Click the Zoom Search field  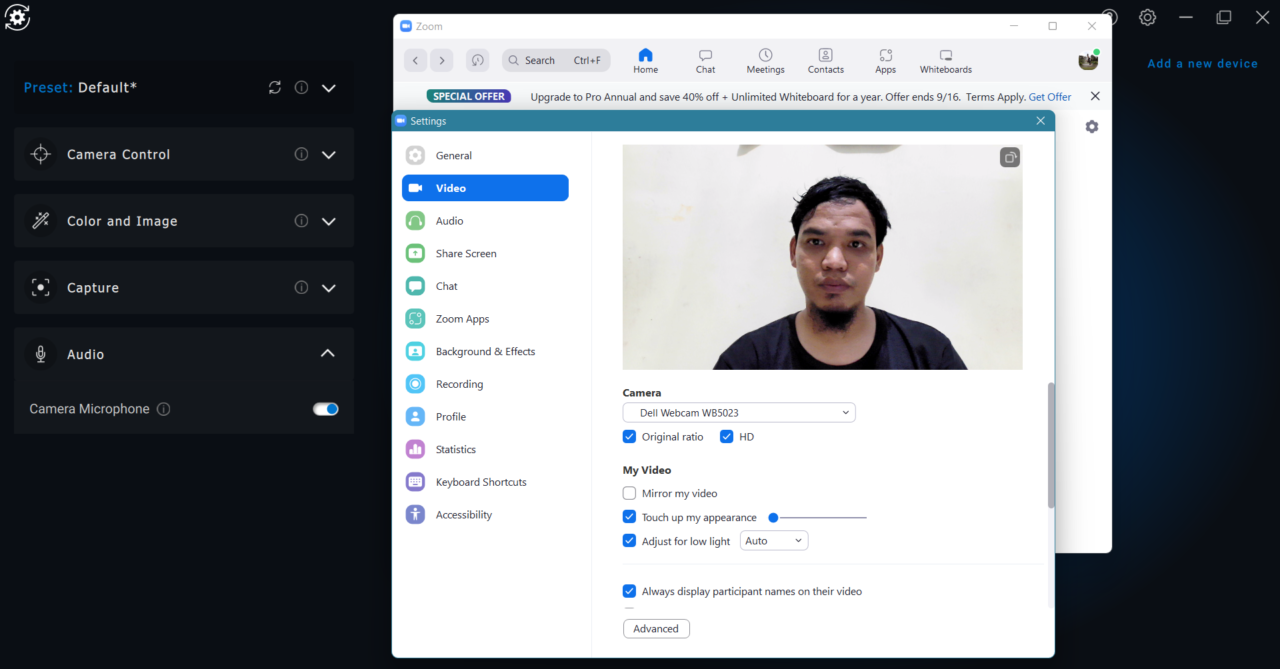click(x=555, y=60)
